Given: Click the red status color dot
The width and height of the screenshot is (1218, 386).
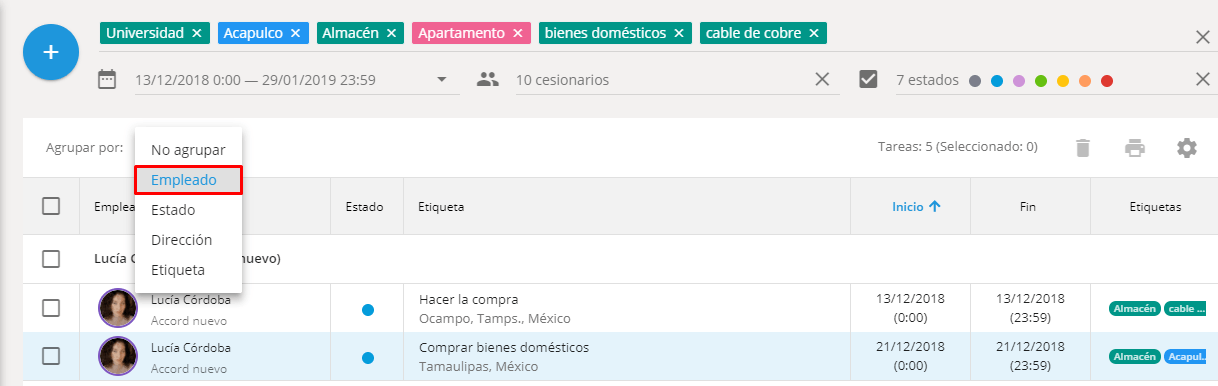Looking at the screenshot, I should tap(1107, 81).
